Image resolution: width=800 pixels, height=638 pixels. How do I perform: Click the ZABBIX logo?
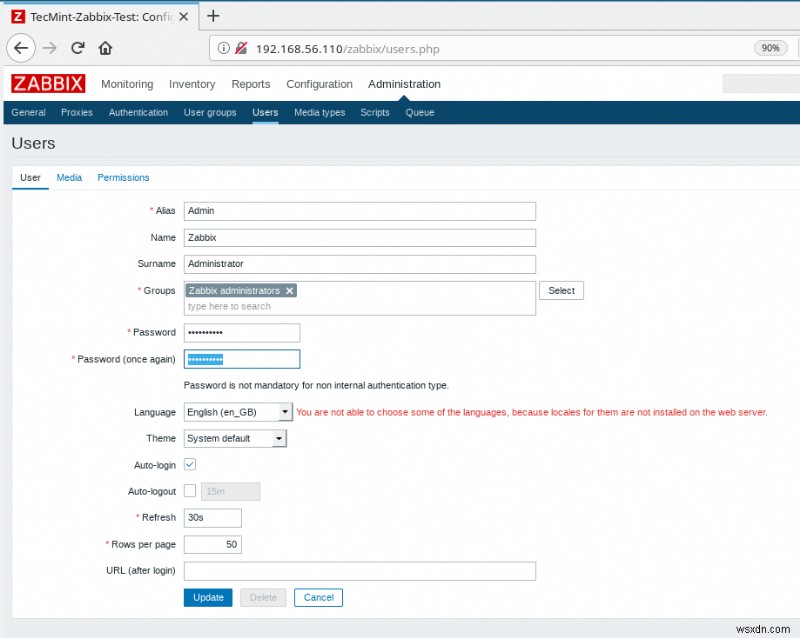[48, 83]
